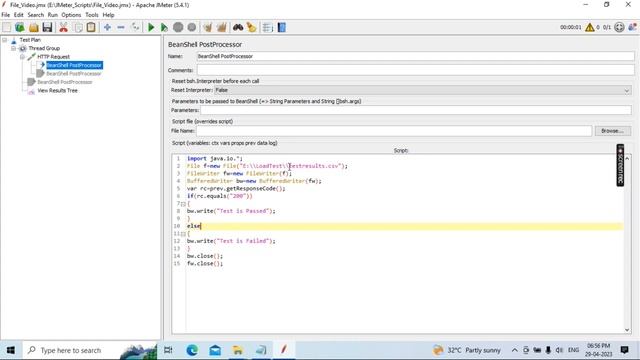Open the Options menu
640x360 pixels.
71,15
